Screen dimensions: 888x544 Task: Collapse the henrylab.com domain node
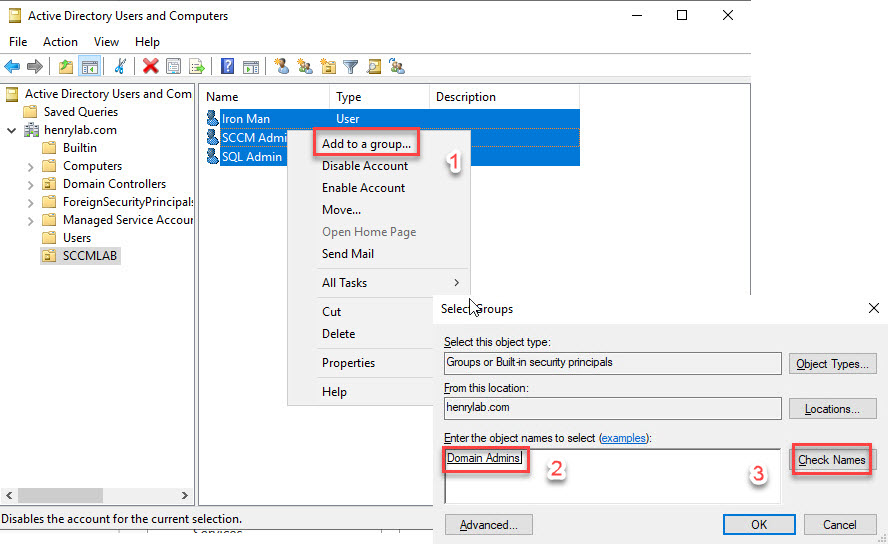12,130
